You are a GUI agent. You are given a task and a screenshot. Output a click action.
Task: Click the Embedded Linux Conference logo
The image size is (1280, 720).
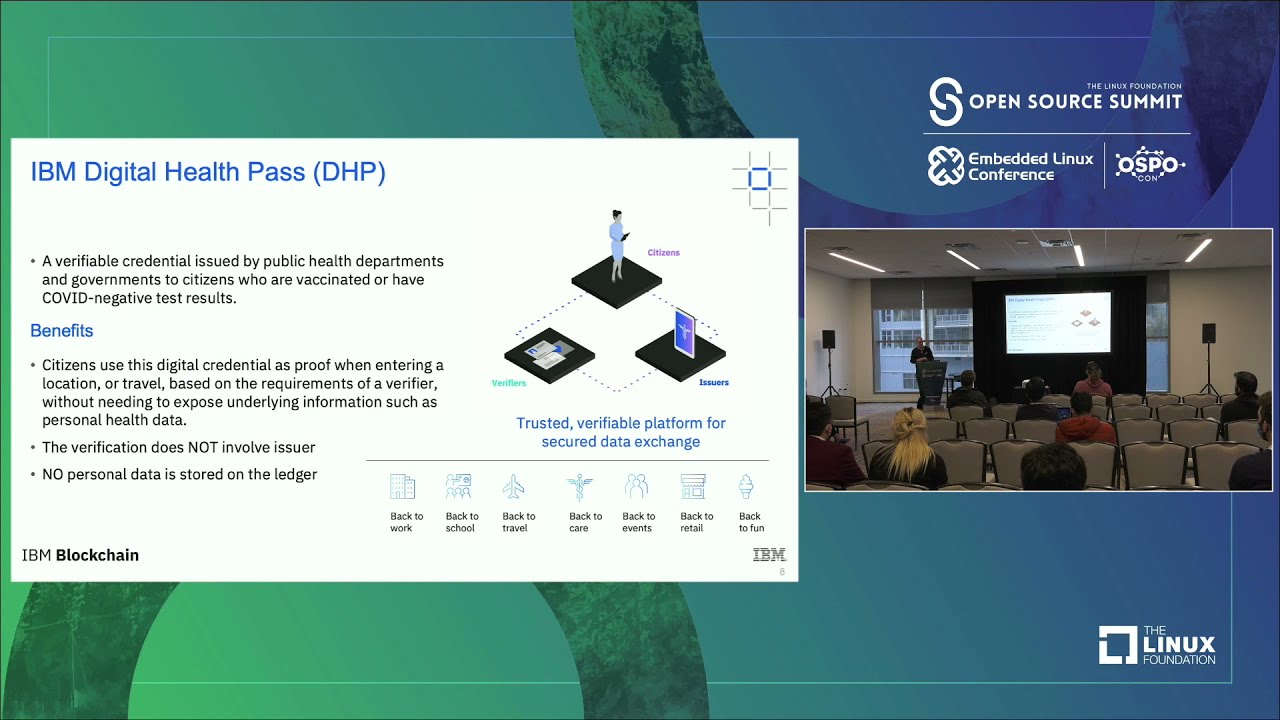click(x=1011, y=166)
